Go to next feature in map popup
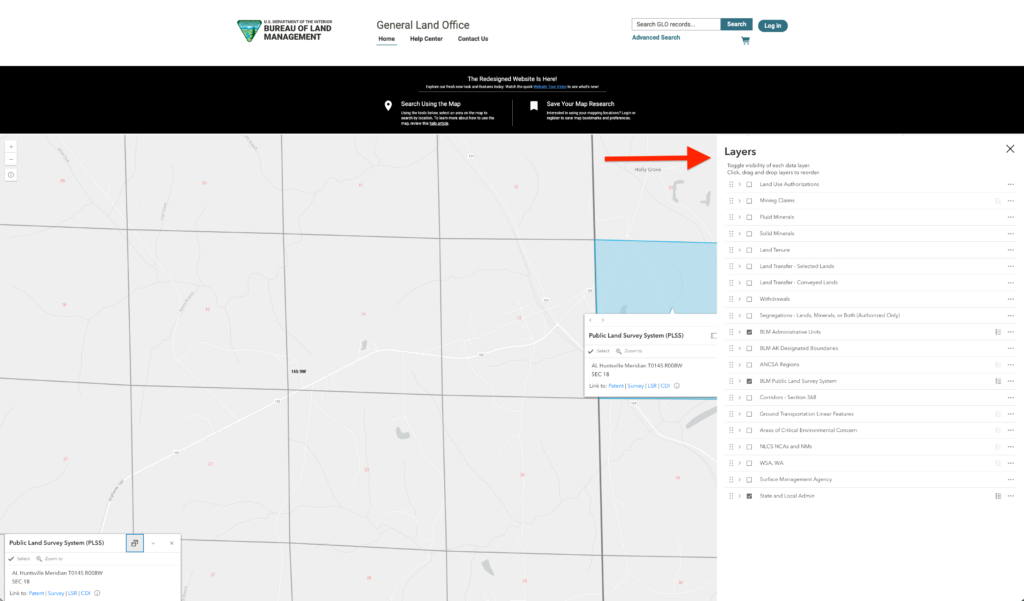Image resolution: width=1024 pixels, height=601 pixels. pos(603,320)
